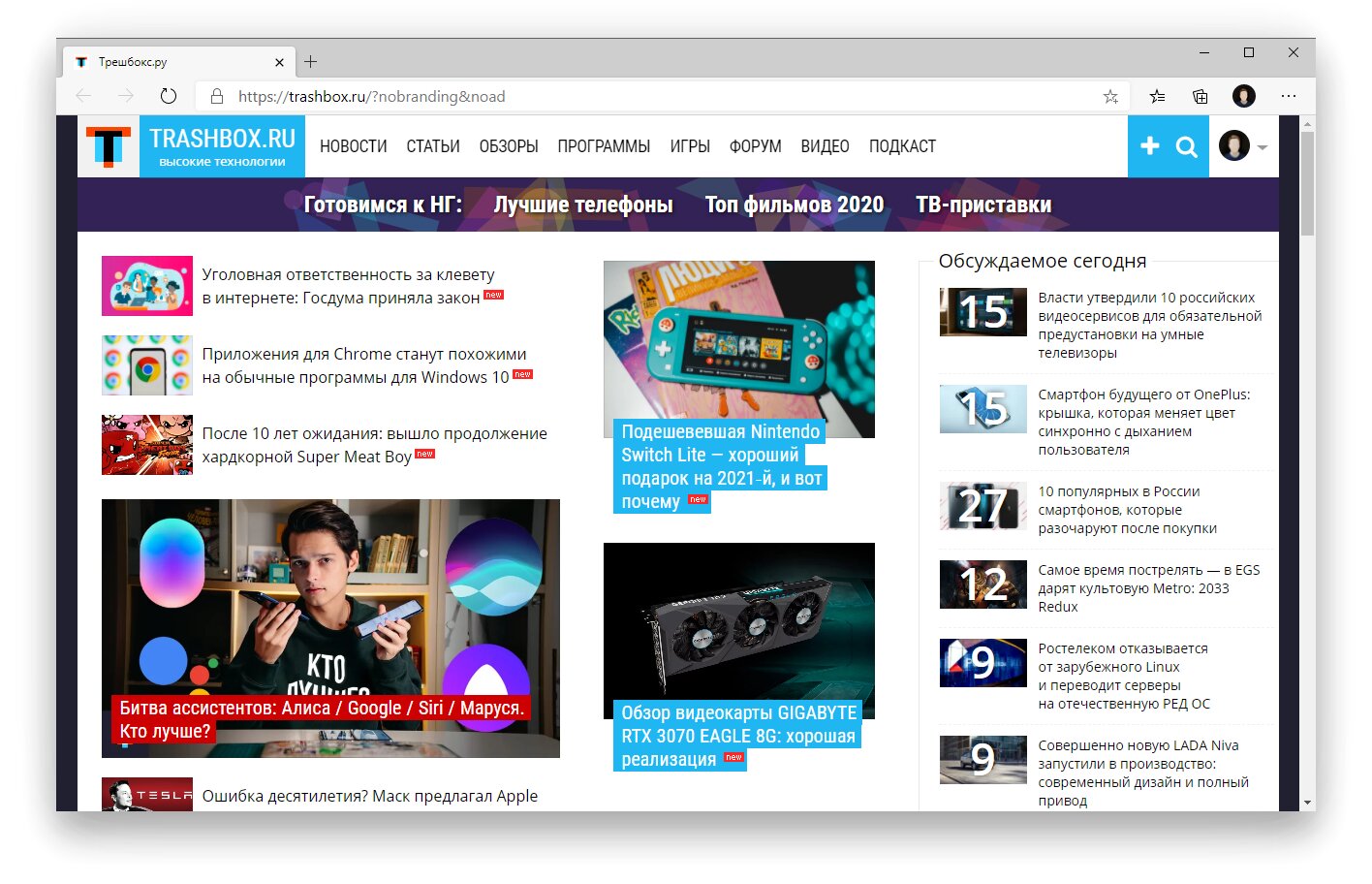Viewport: 1372px width, 884px height.
Task: Click the Chrome logo article thumbnail
Action: (147, 365)
